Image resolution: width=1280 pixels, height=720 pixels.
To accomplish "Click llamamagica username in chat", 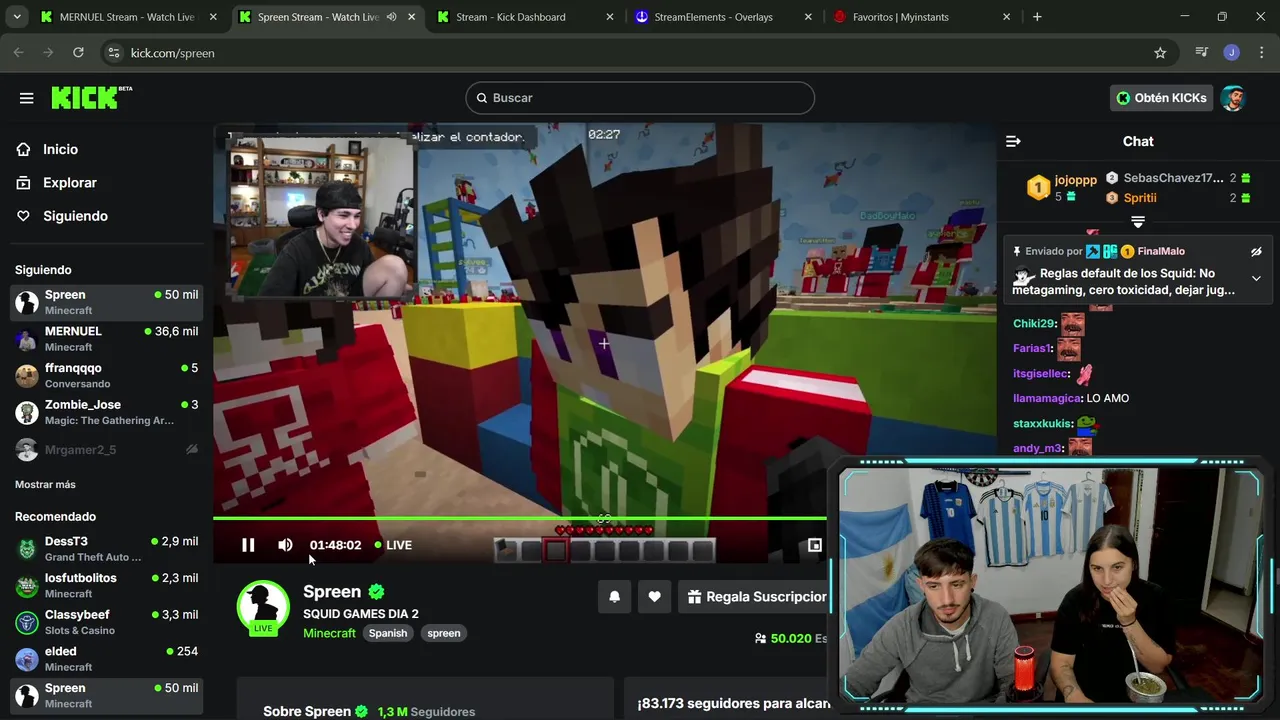I will point(1047,399).
